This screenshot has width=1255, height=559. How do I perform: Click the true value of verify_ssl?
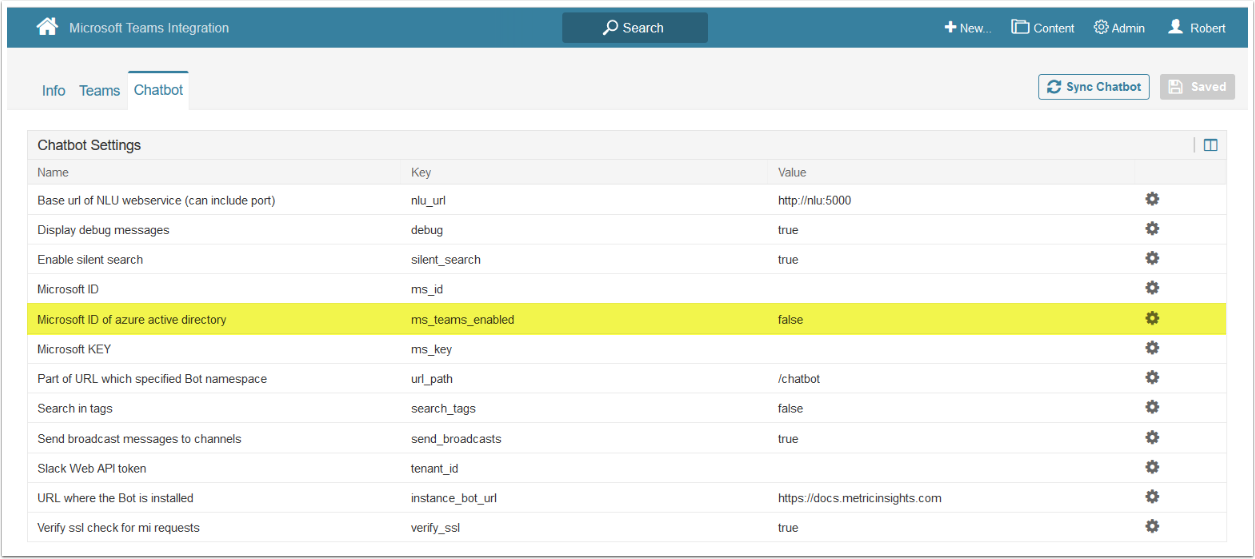(788, 527)
